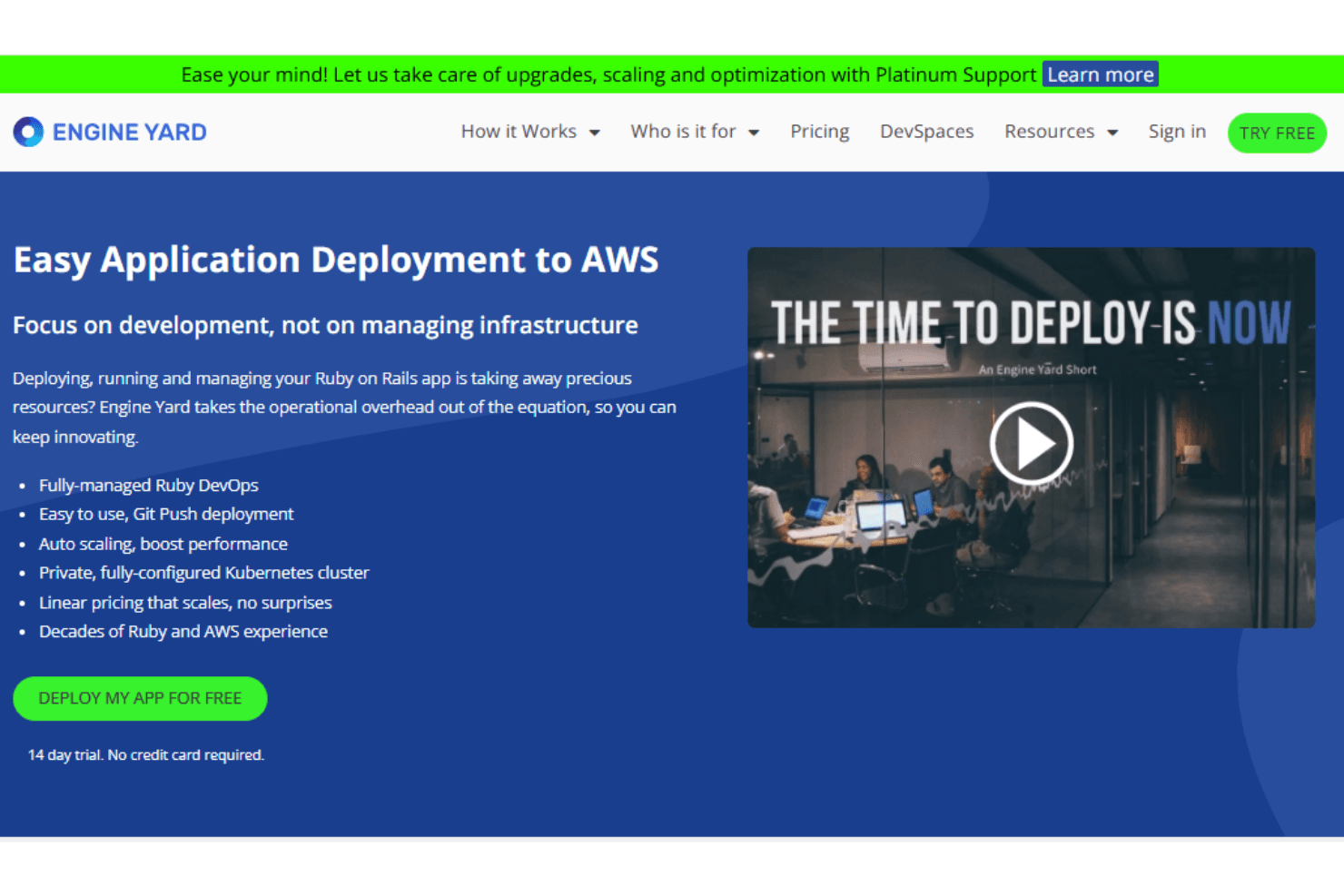This screenshot has height=896, width=1344.
Task: Open the DevSpaces page
Action: click(926, 132)
